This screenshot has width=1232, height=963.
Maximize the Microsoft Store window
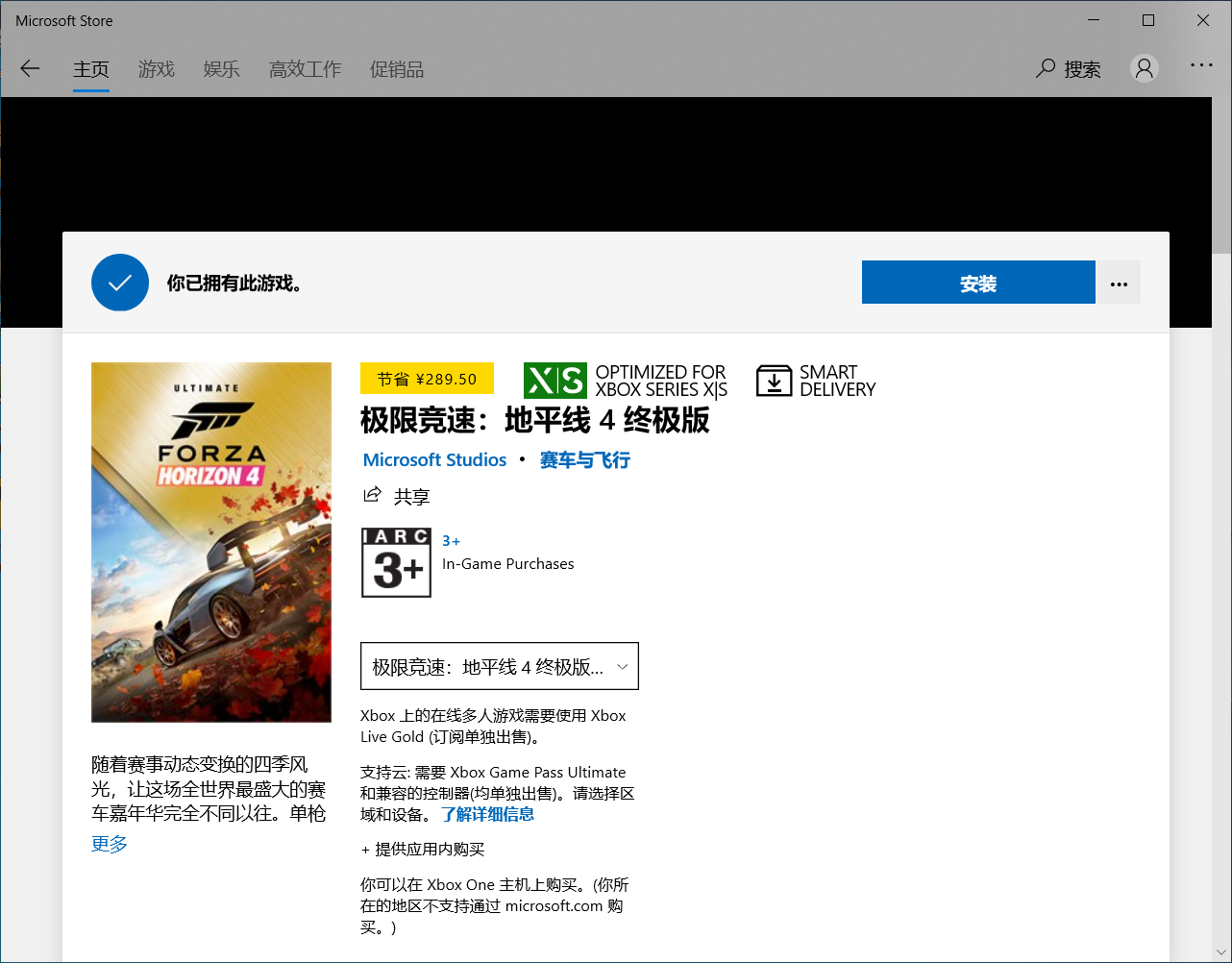tap(1148, 20)
